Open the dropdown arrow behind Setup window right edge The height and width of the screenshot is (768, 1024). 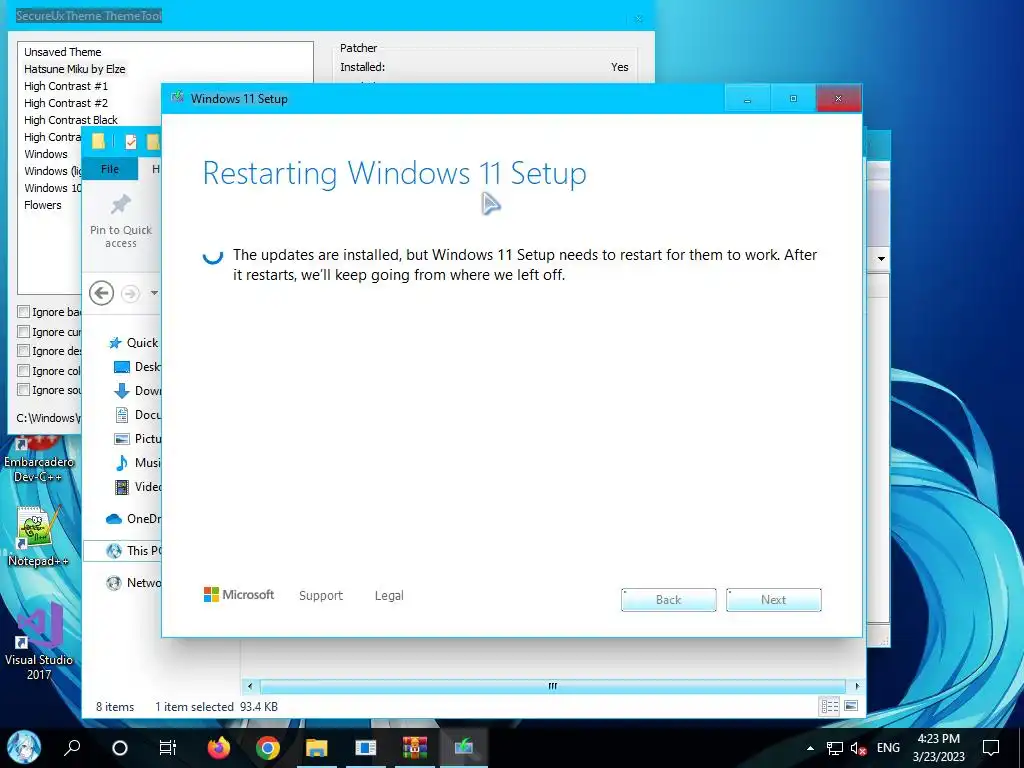[881, 259]
